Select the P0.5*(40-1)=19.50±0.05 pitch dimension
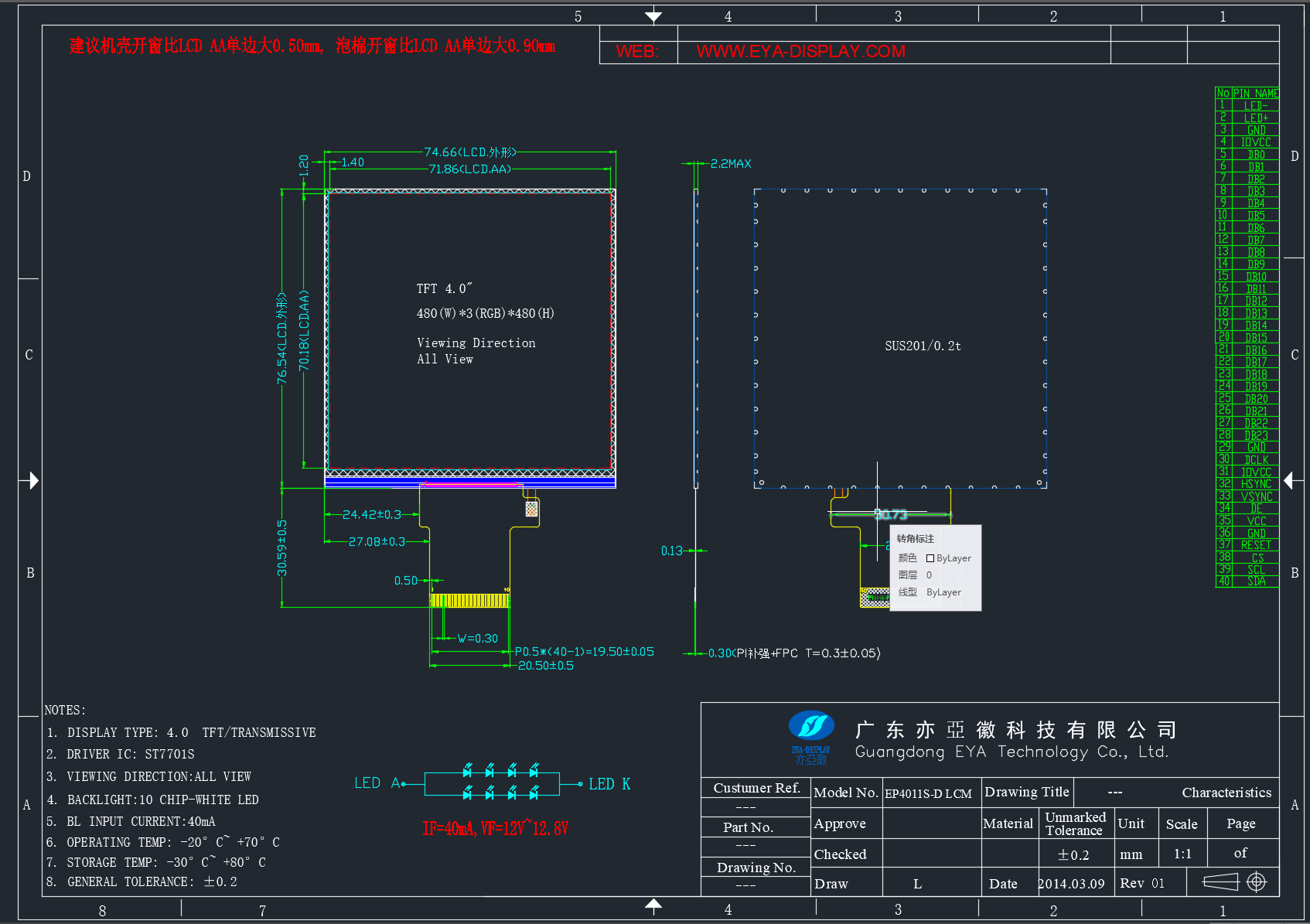Viewport: 1310px width, 924px height. click(584, 652)
